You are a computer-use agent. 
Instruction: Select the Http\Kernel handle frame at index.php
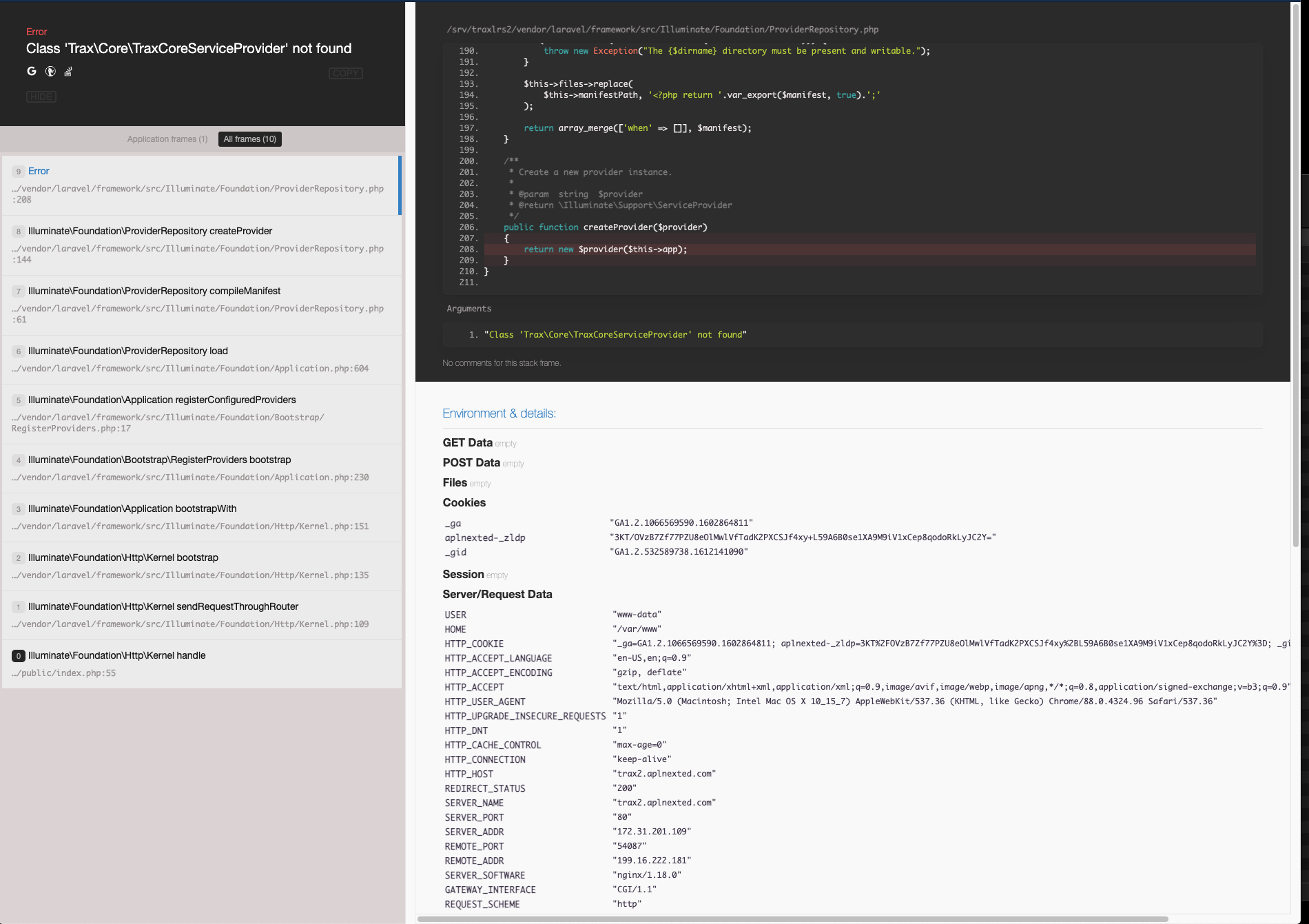coord(200,664)
